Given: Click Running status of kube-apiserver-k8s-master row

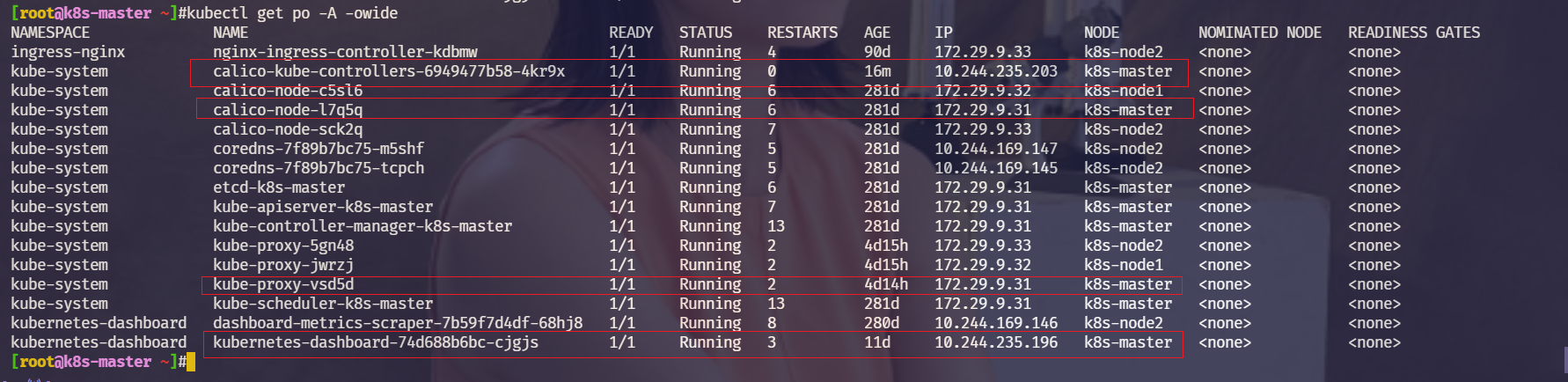Looking at the screenshot, I should coord(710,207).
